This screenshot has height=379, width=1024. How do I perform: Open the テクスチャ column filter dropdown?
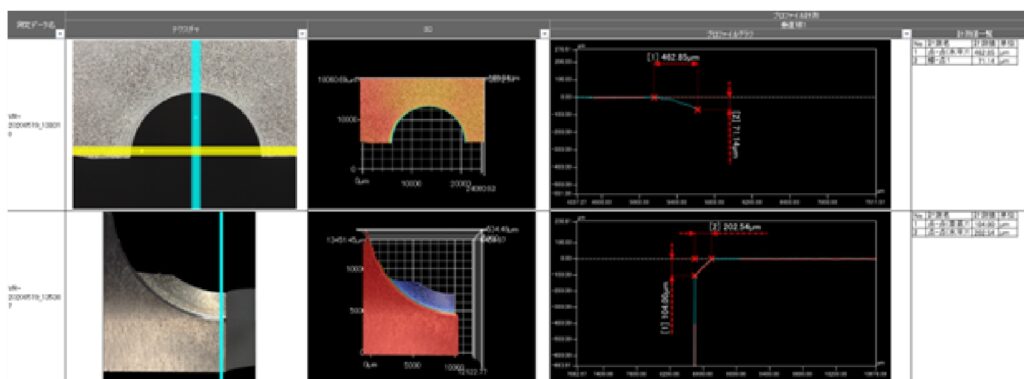click(302, 33)
